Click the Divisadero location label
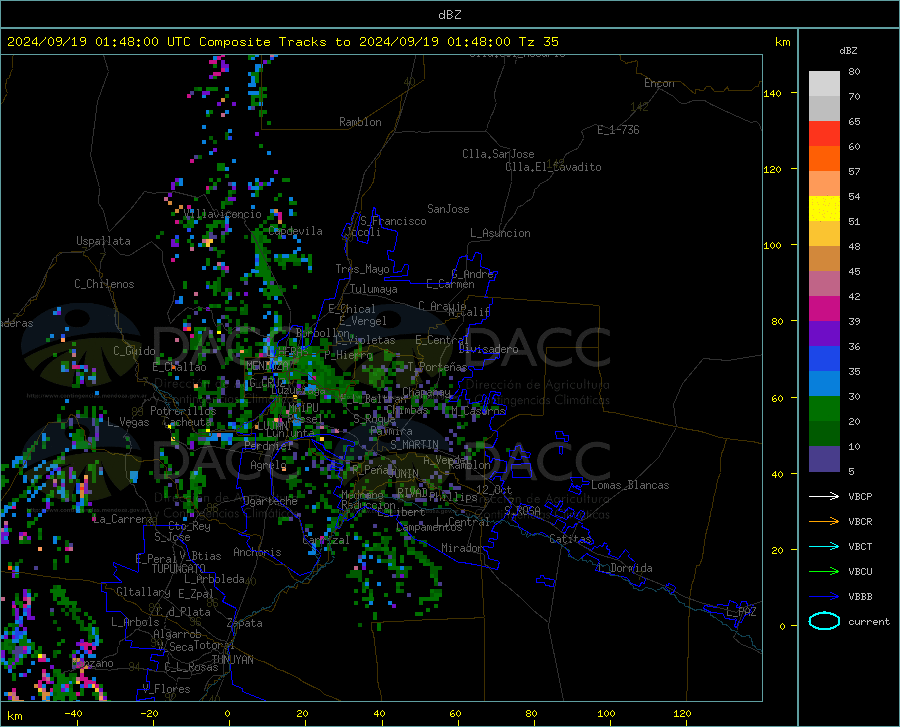Viewport: 900px width, 727px height. (488, 349)
